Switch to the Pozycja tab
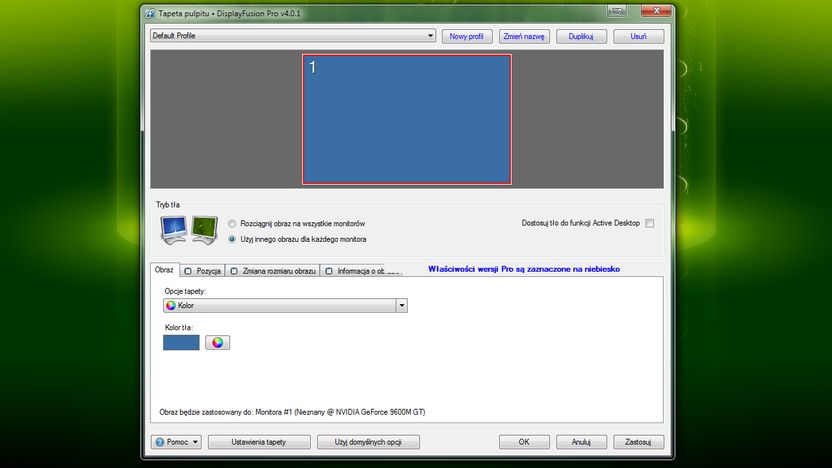Viewport: 832px width, 468px height. (203, 271)
